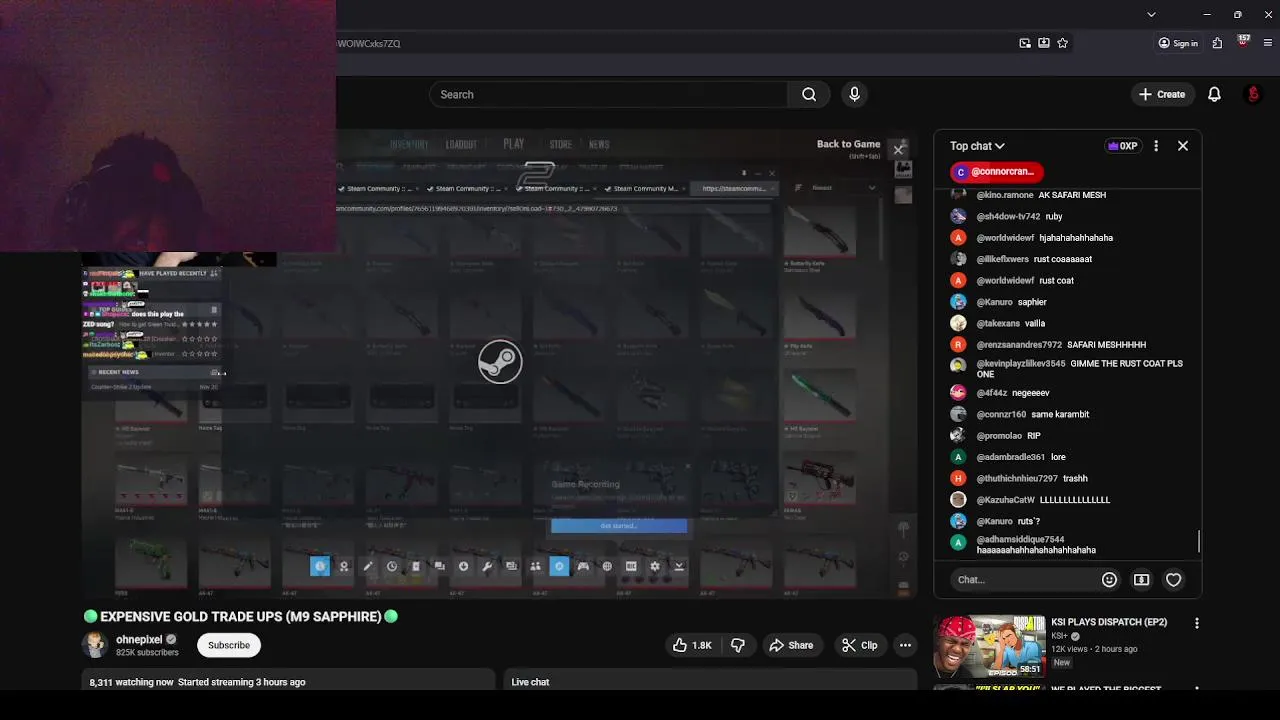Subscribe to ohnepixel channel
The image size is (1280, 720).
[229, 646]
